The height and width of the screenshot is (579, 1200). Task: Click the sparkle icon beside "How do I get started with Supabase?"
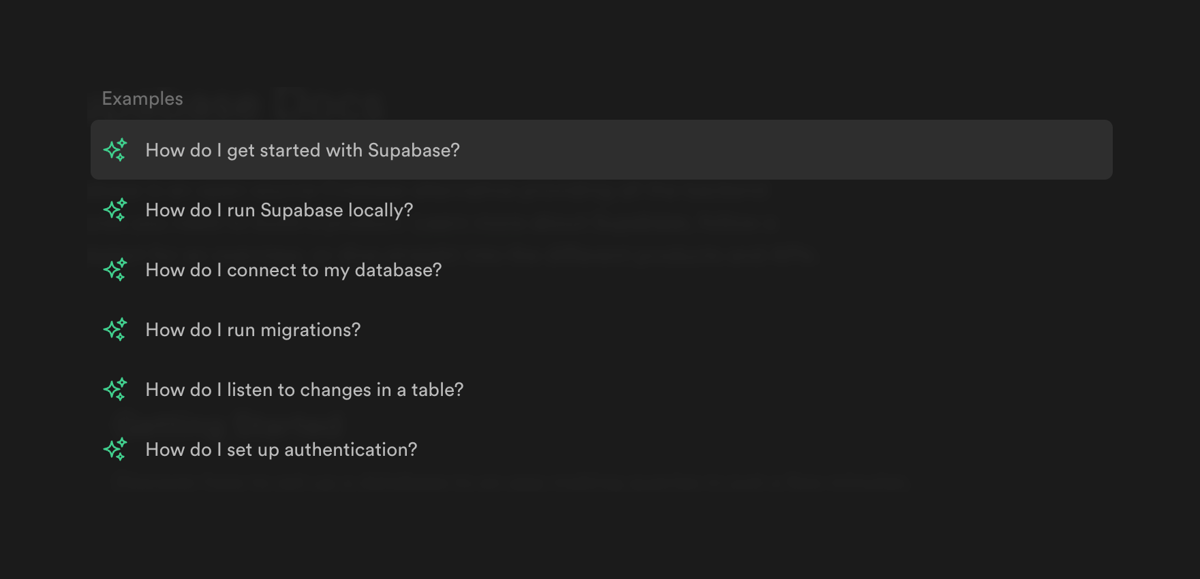pos(115,149)
